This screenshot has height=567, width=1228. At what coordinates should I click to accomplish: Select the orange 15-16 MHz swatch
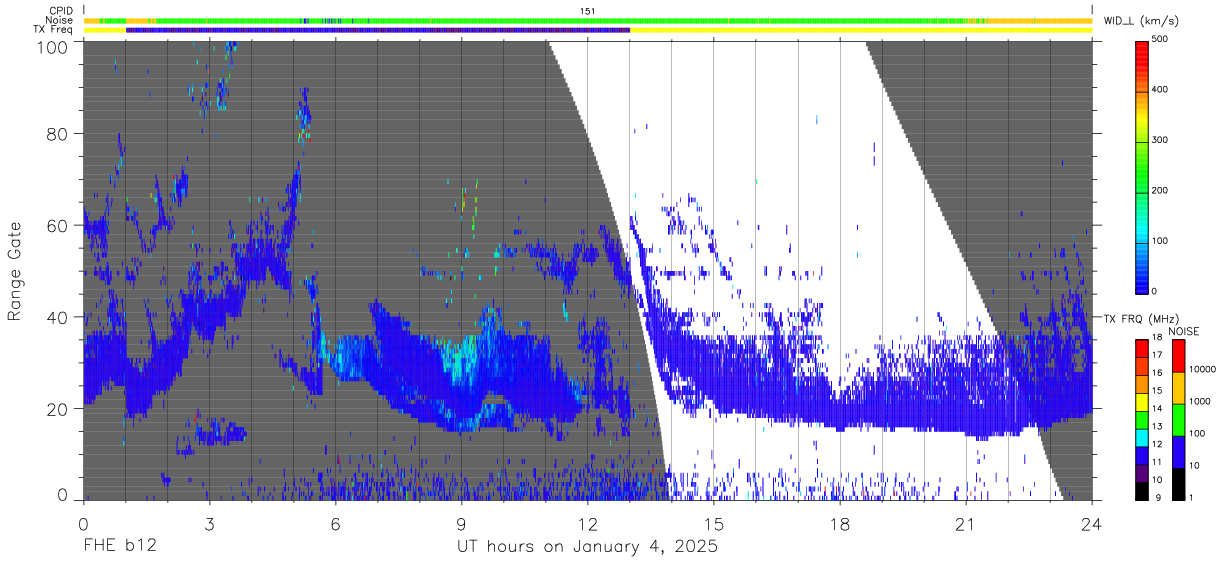click(x=1141, y=384)
